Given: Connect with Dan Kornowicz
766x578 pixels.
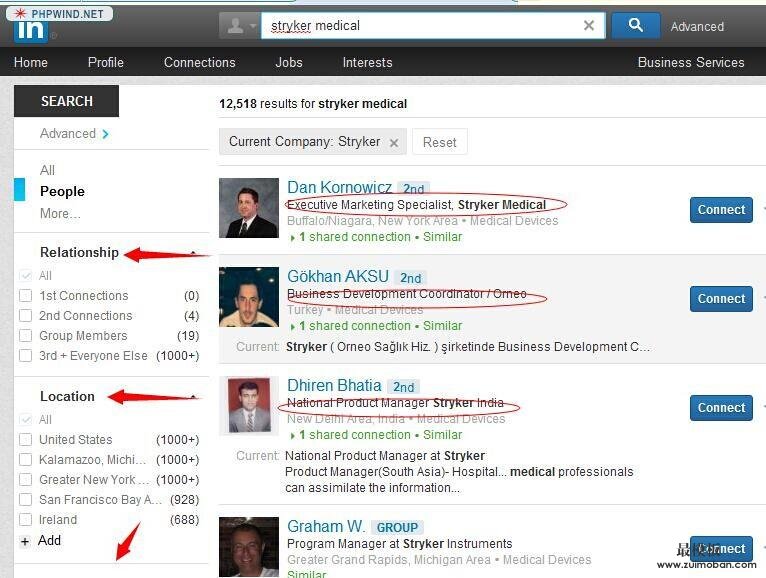Looking at the screenshot, I should (x=721, y=210).
